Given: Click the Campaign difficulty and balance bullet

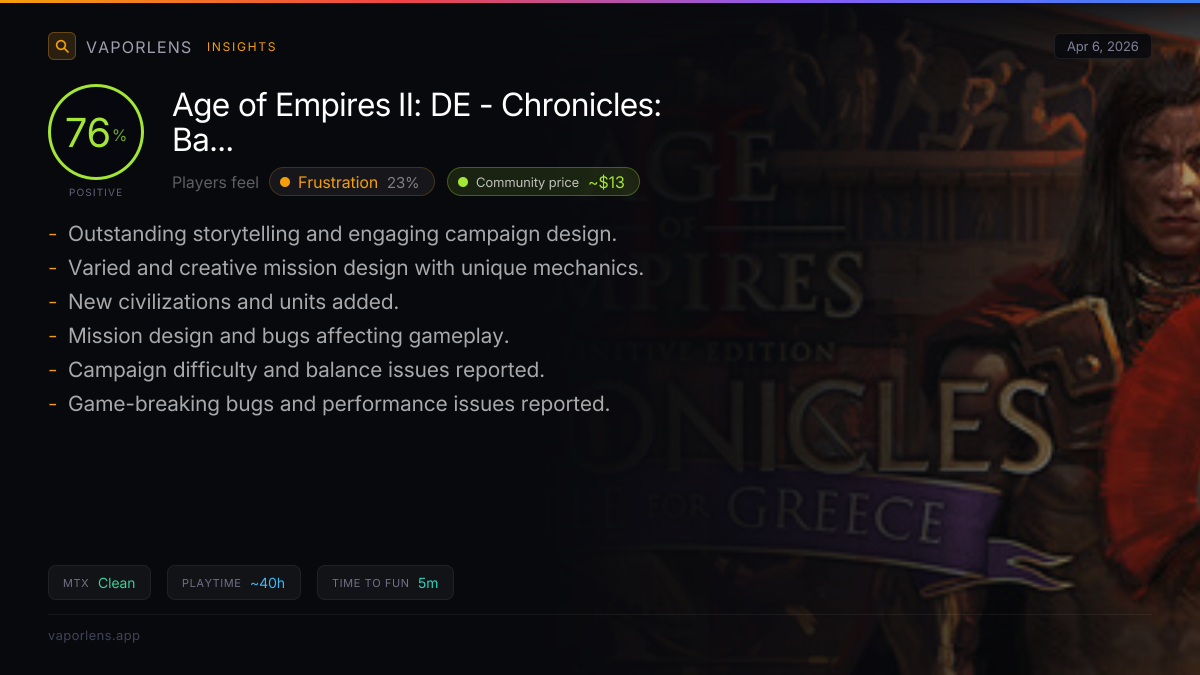Looking at the screenshot, I should [306, 370].
